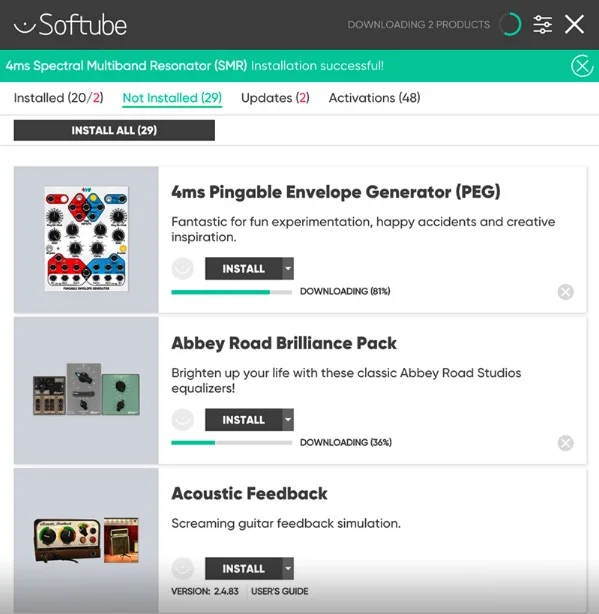Click the Softube logo
The width and height of the screenshot is (599, 614).
click(70, 25)
